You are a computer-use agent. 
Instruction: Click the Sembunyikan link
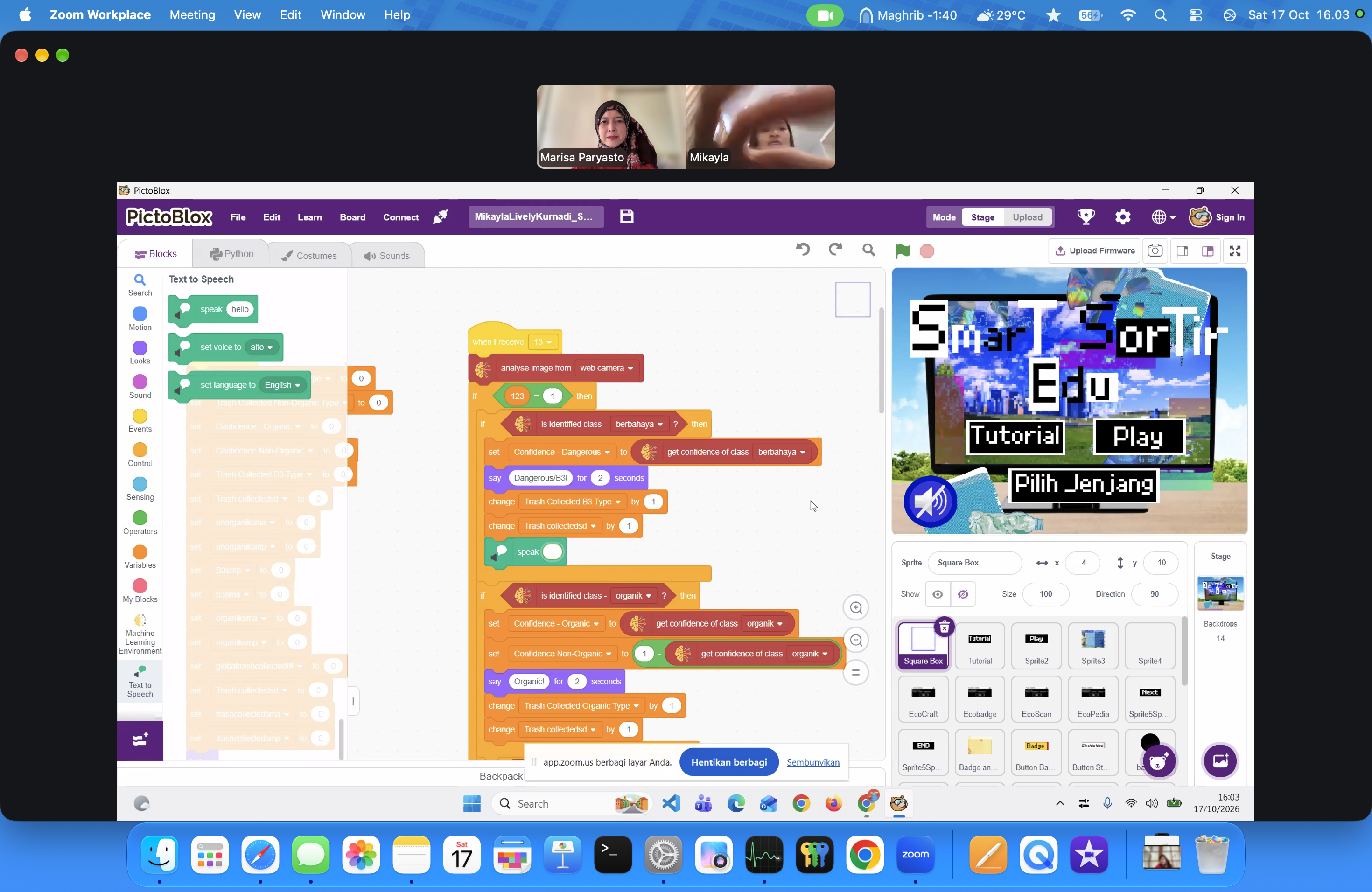813,762
